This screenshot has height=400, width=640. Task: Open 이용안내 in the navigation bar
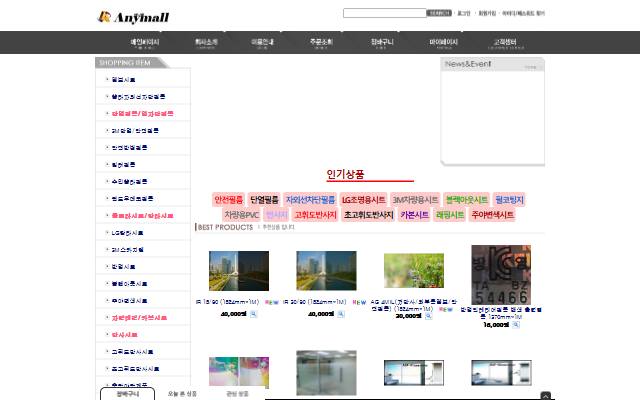coord(262,42)
